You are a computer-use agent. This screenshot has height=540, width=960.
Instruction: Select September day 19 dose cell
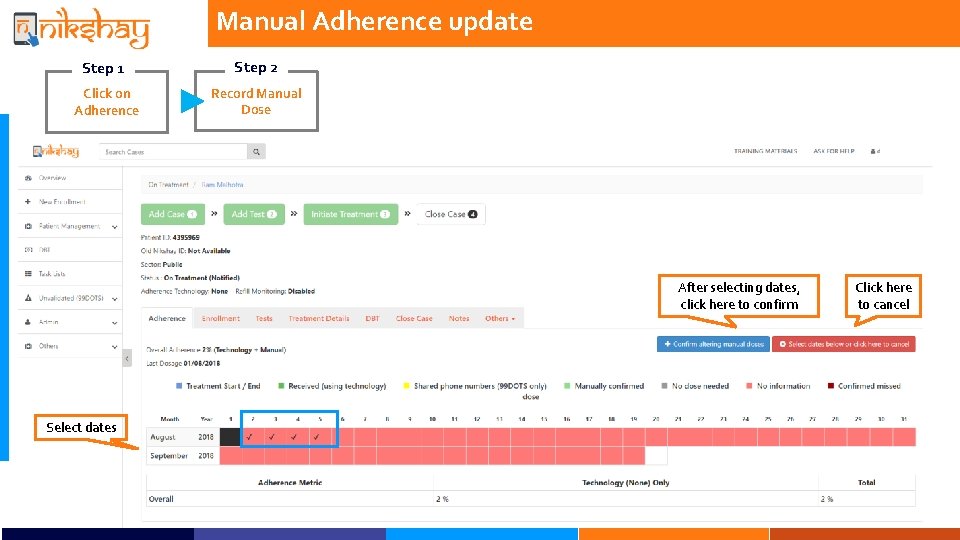[634, 456]
